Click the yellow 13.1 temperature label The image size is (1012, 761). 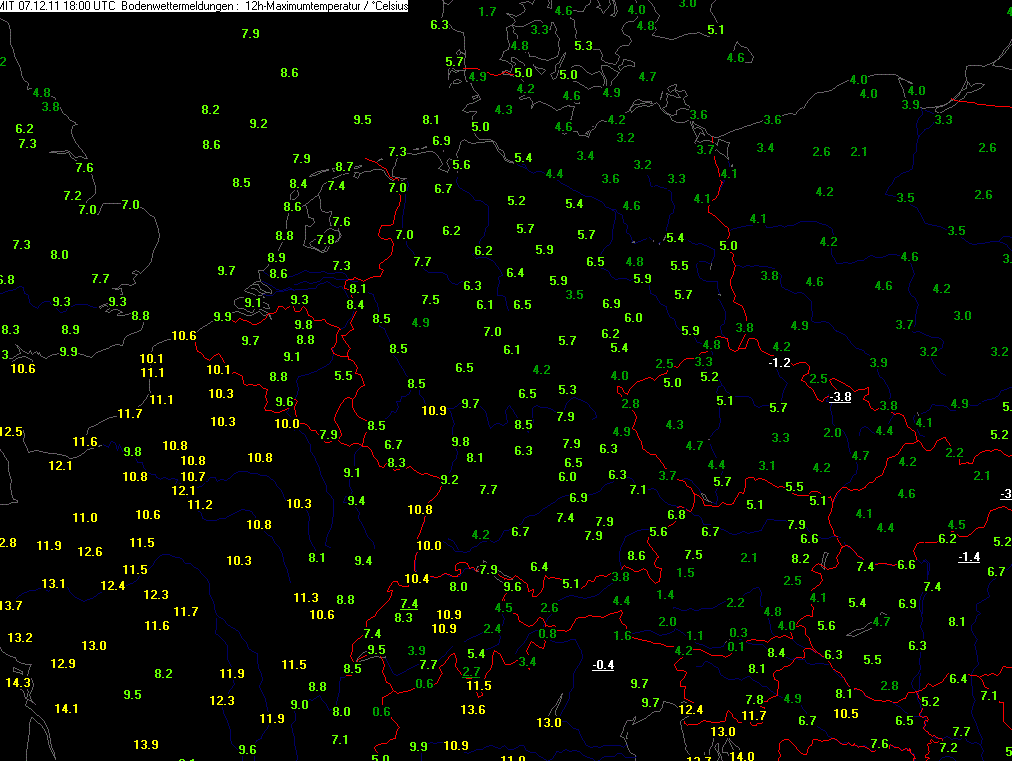(x=53, y=584)
